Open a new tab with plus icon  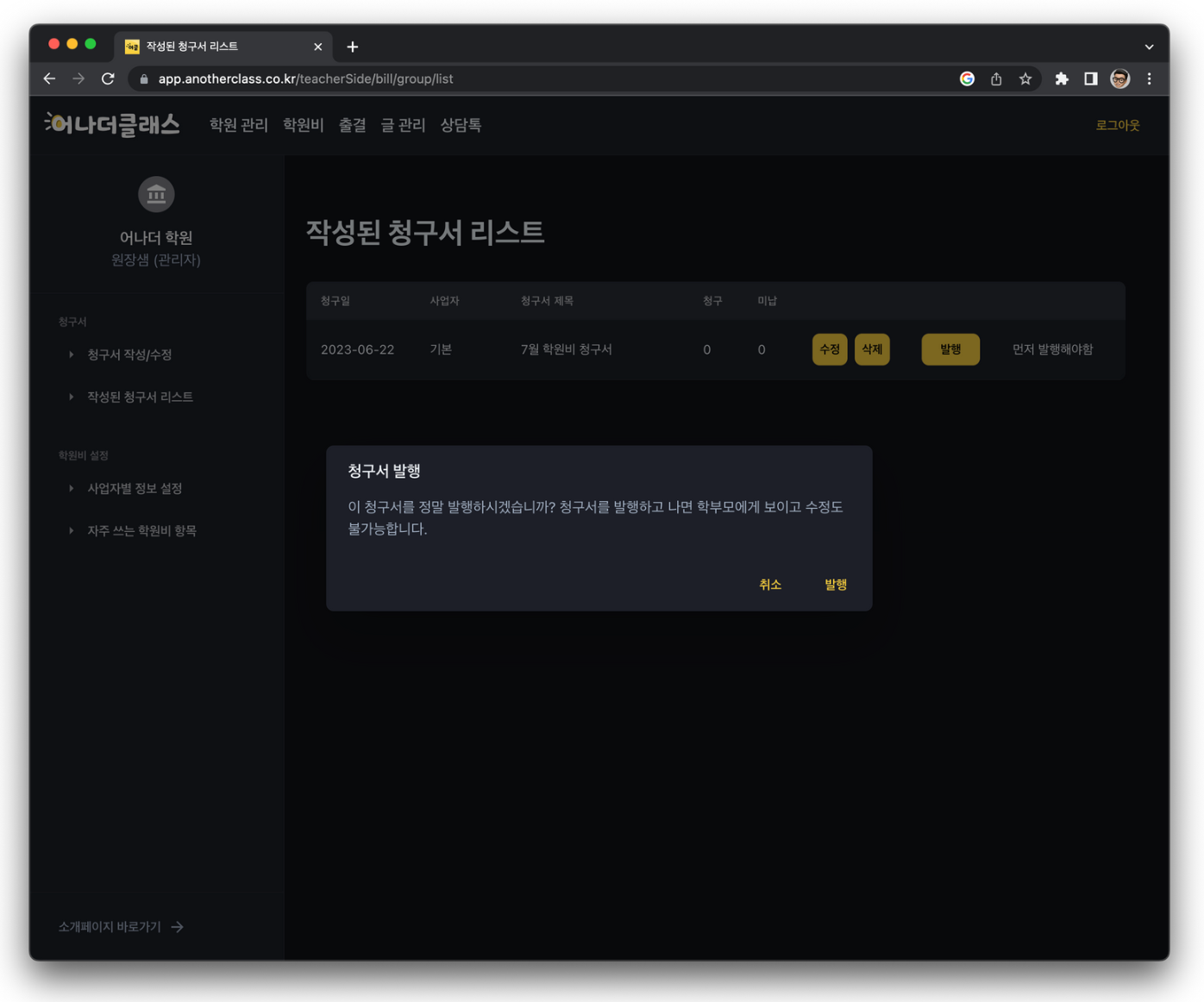click(x=352, y=47)
